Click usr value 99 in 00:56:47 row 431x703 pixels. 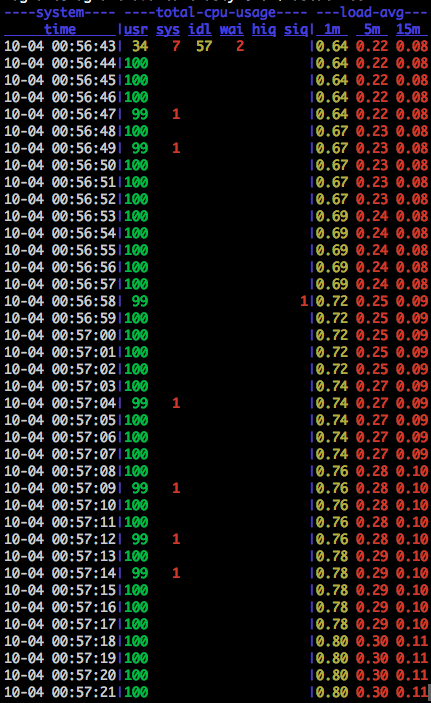click(140, 114)
